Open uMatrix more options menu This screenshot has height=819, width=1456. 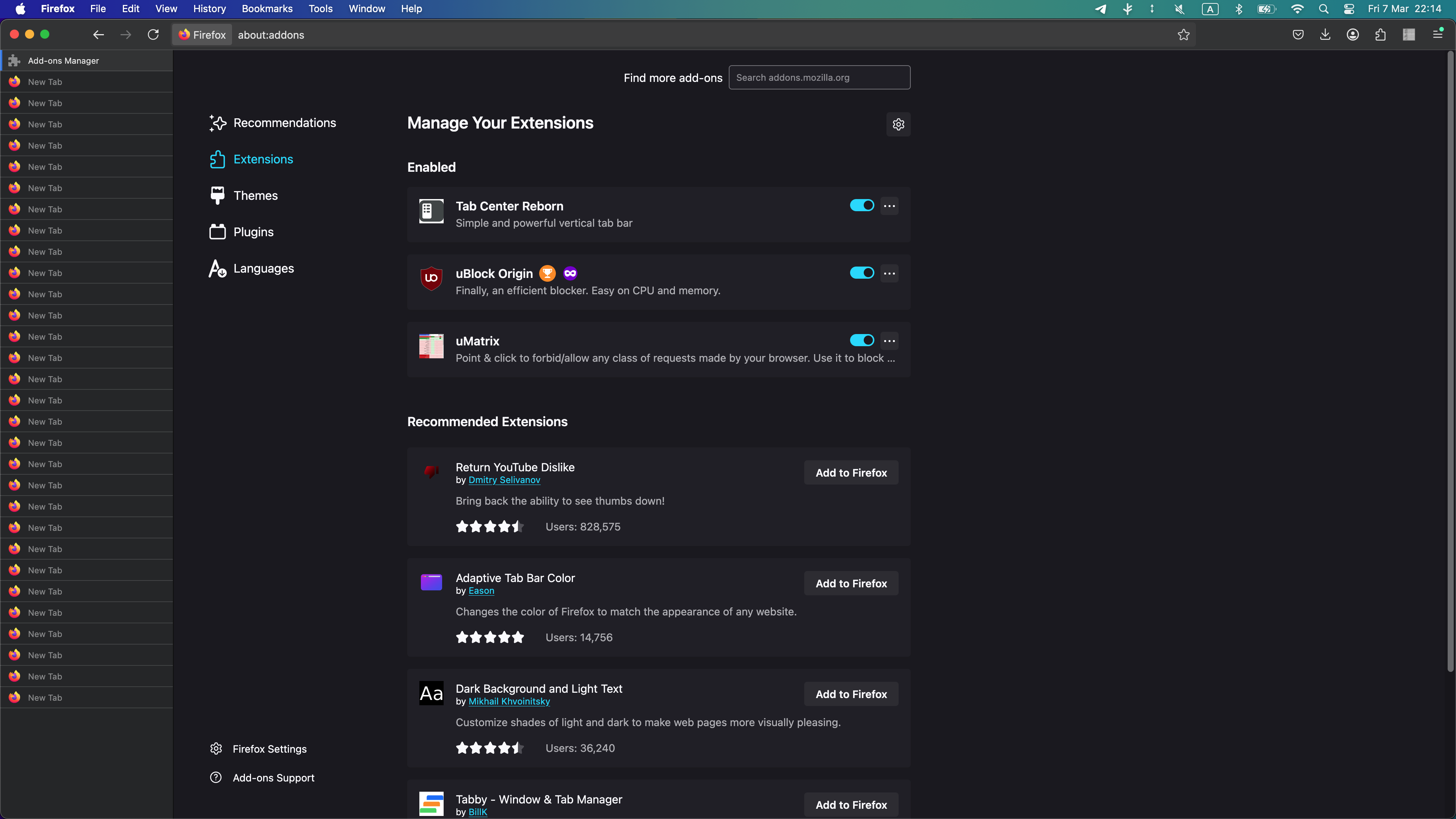coord(889,341)
